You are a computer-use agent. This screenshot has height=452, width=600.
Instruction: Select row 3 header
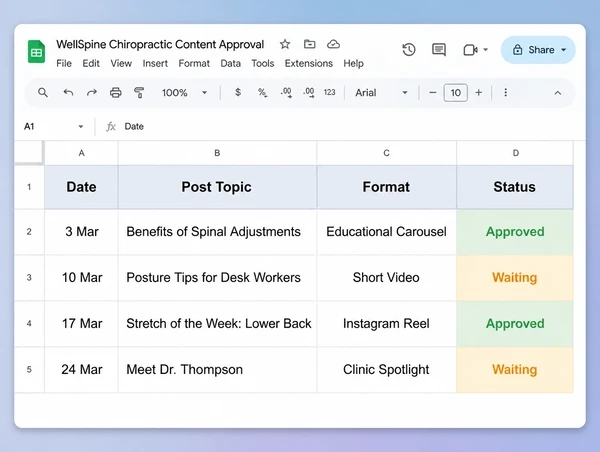tap(29, 277)
